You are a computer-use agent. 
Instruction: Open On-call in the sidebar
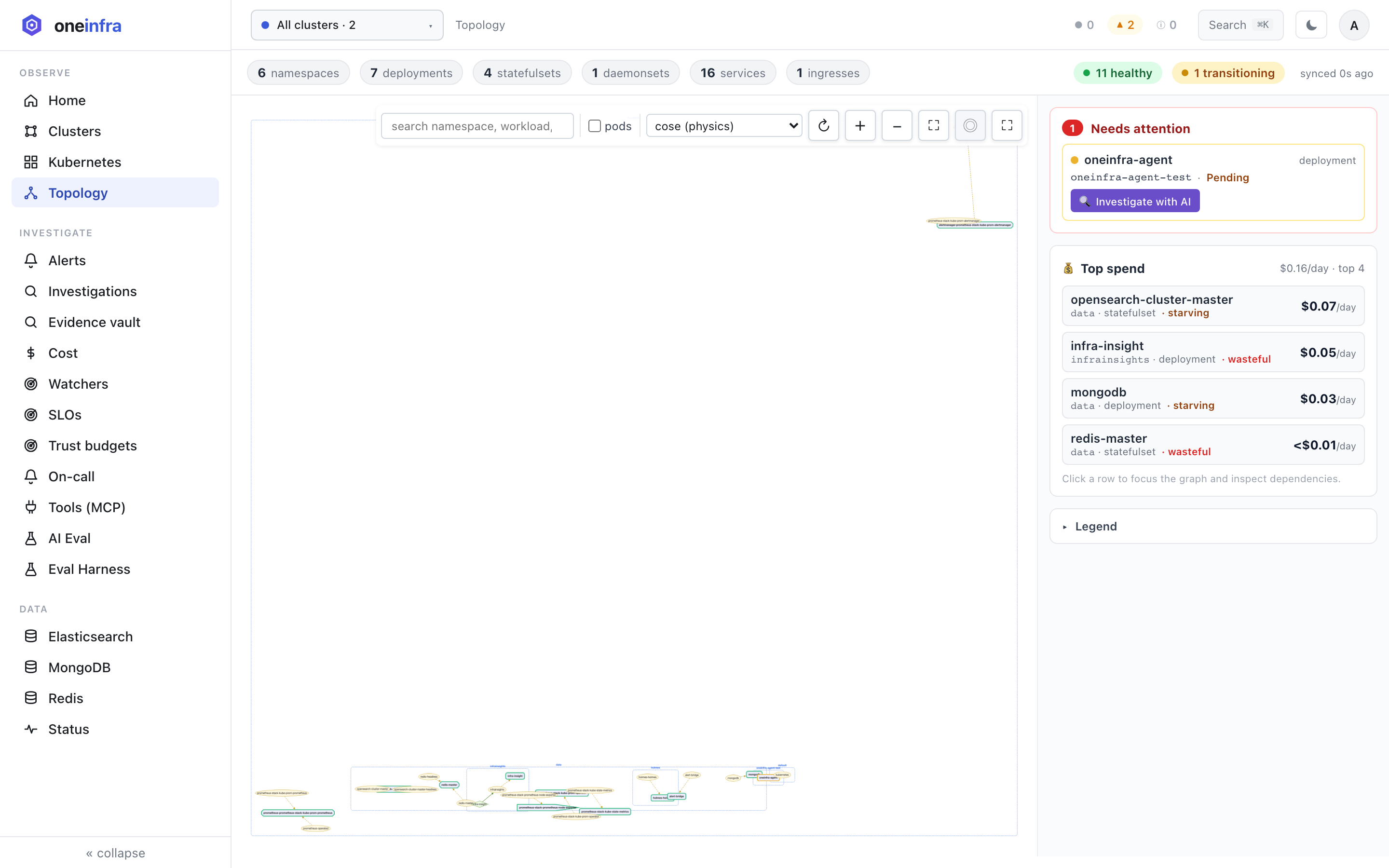(115, 476)
